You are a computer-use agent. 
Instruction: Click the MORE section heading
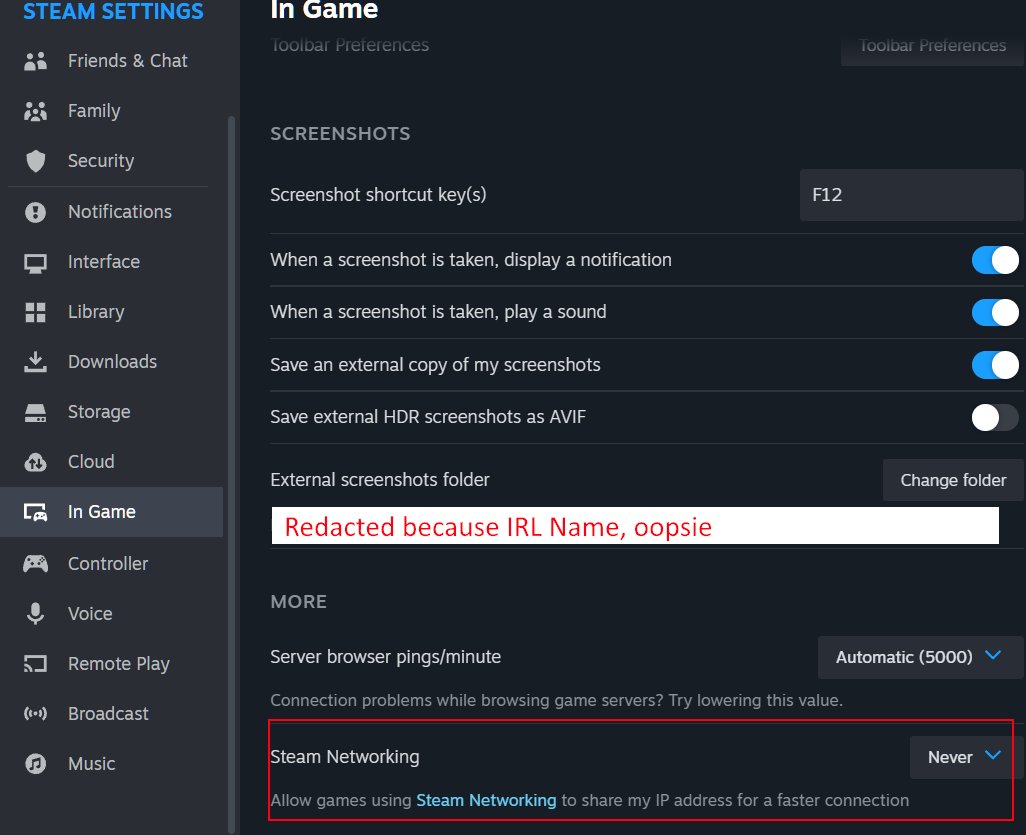click(298, 602)
